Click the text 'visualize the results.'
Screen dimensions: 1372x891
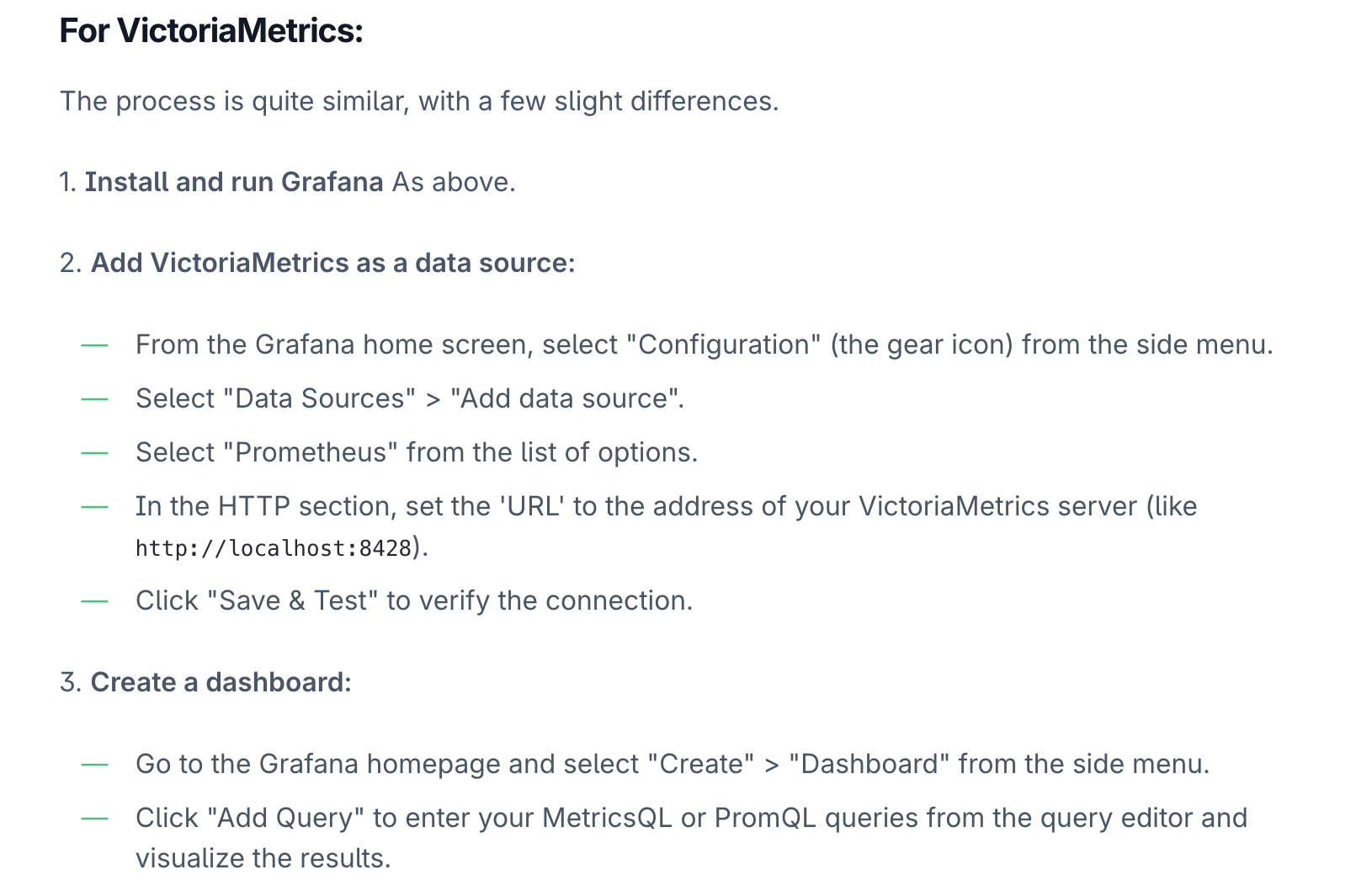coord(263,858)
